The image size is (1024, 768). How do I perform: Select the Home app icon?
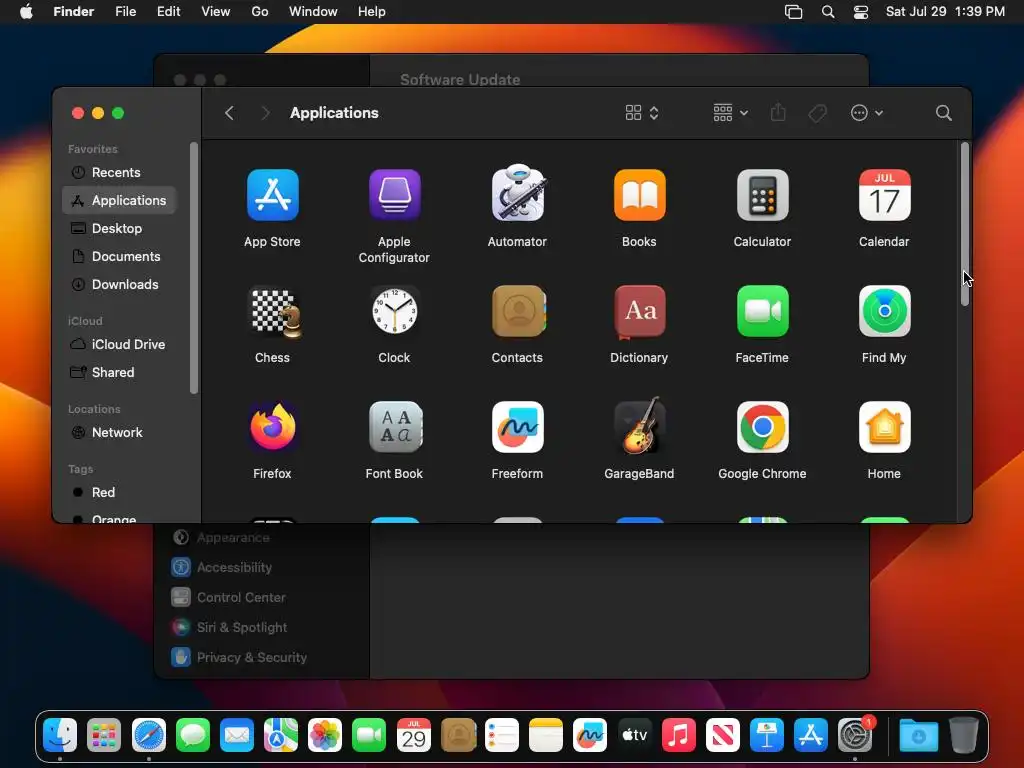[884, 427]
